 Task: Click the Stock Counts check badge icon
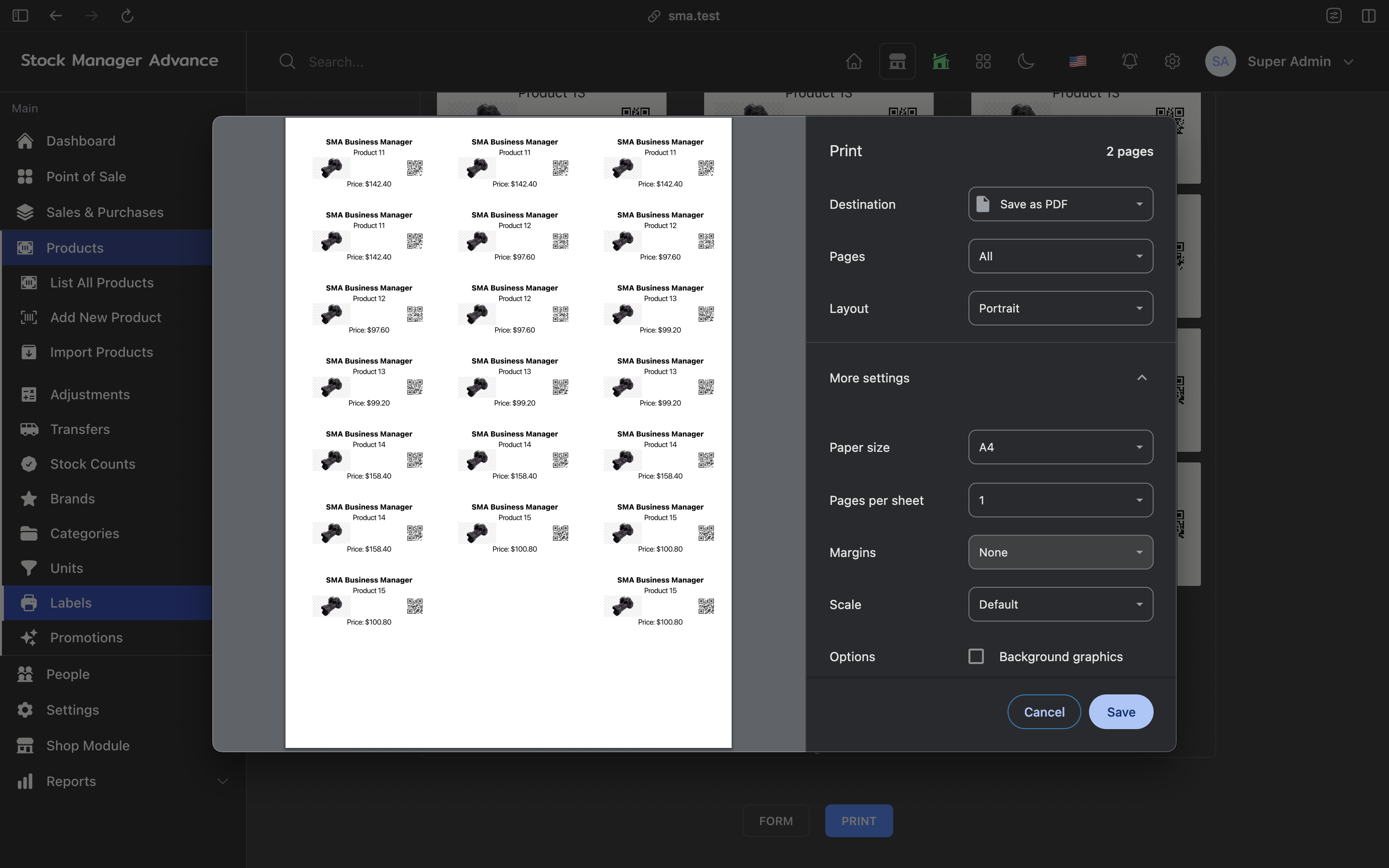[x=29, y=464]
